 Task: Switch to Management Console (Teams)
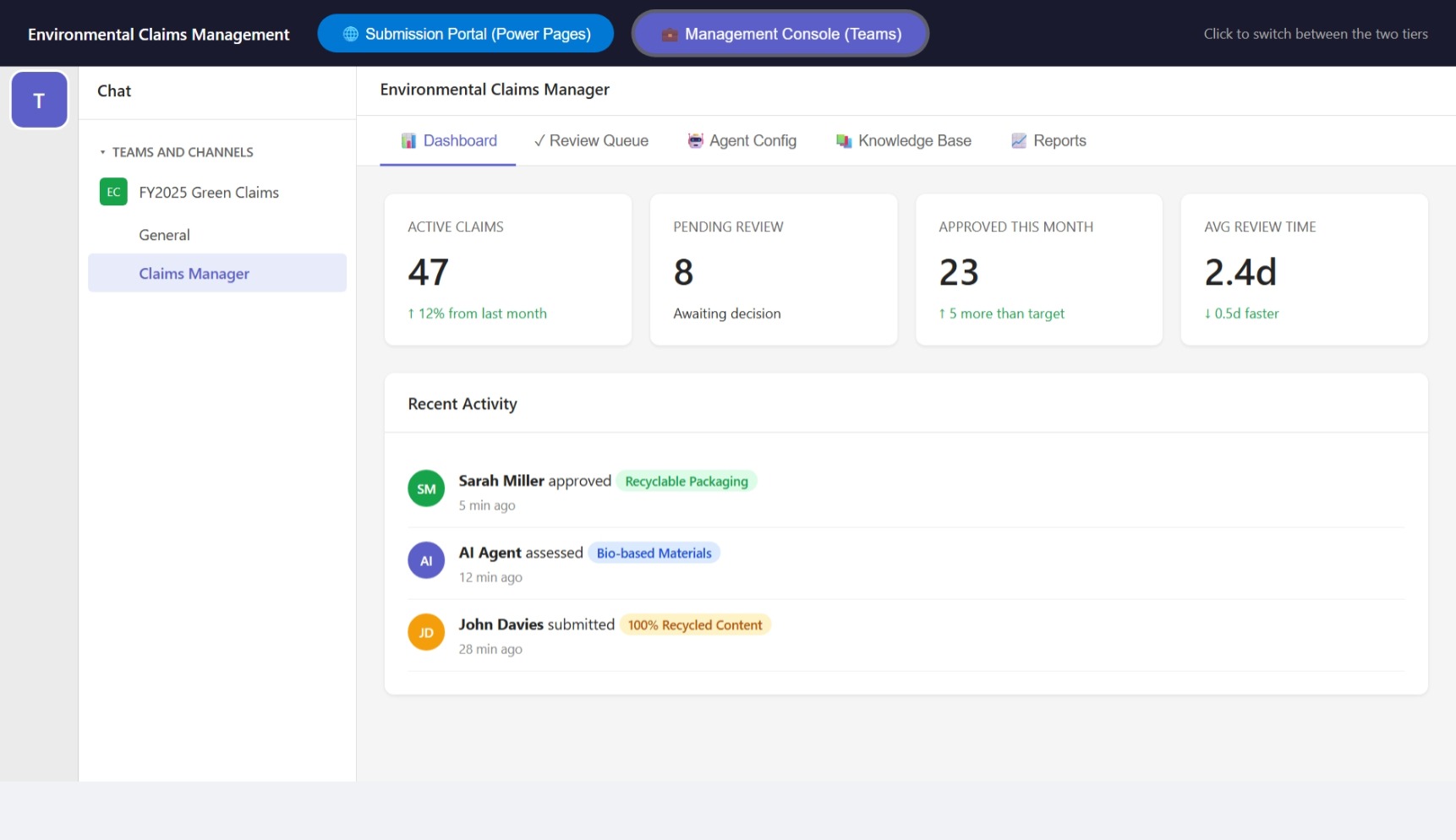tap(780, 34)
